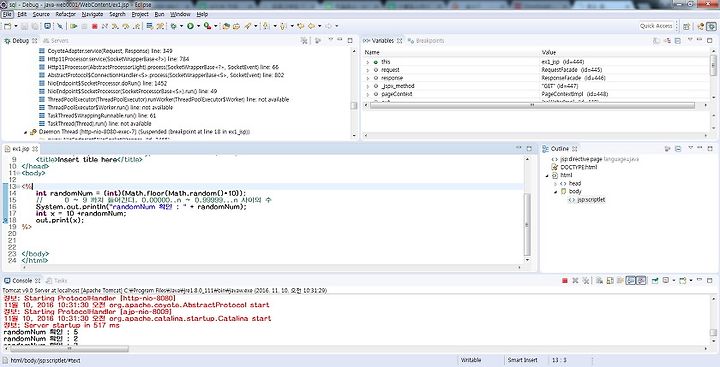The image size is (720, 367).
Task: Click the Resume debug toolbar icon
Action: (73, 26)
